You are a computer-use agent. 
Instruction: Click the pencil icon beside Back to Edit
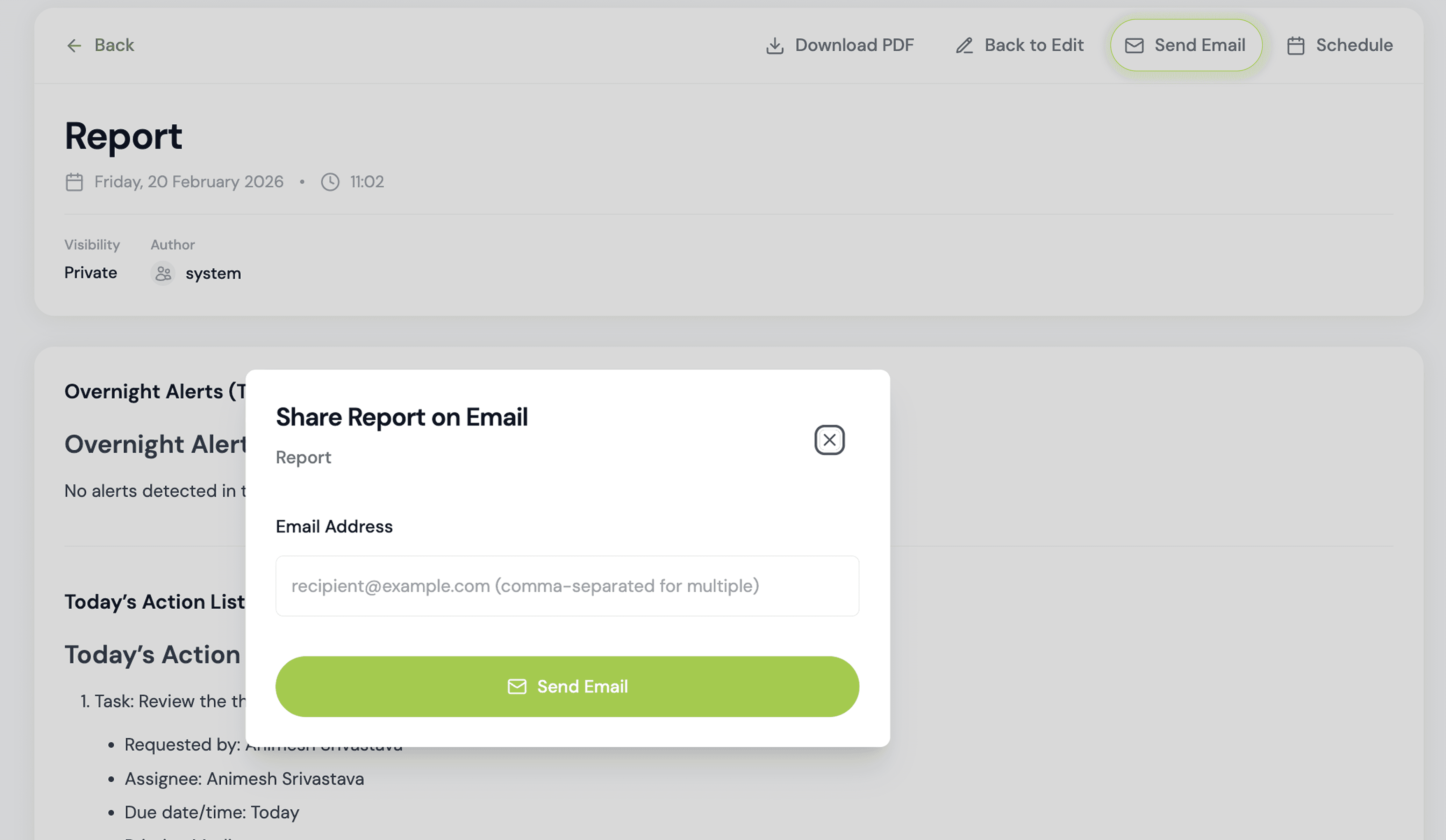(x=964, y=45)
